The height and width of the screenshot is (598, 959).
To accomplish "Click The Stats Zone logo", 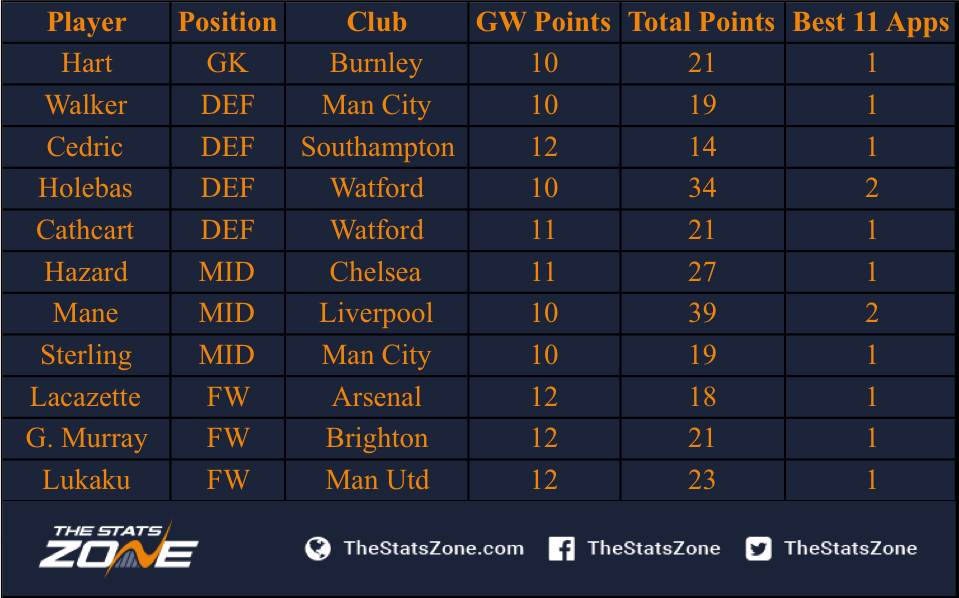I will click(x=119, y=547).
